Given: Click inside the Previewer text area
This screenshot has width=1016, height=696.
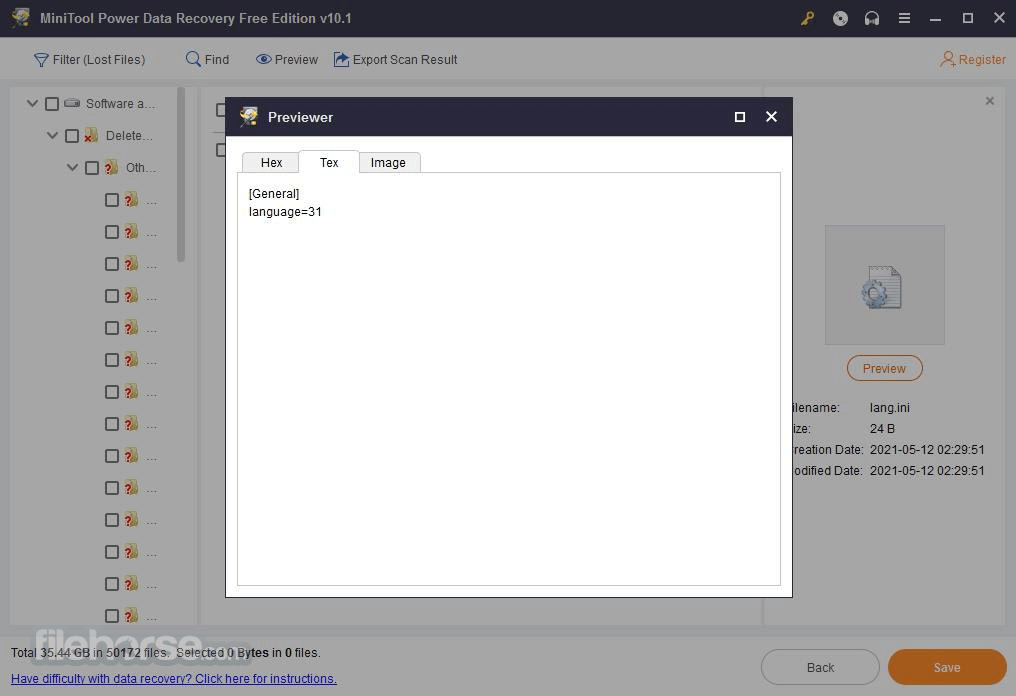Looking at the screenshot, I should (x=509, y=379).
